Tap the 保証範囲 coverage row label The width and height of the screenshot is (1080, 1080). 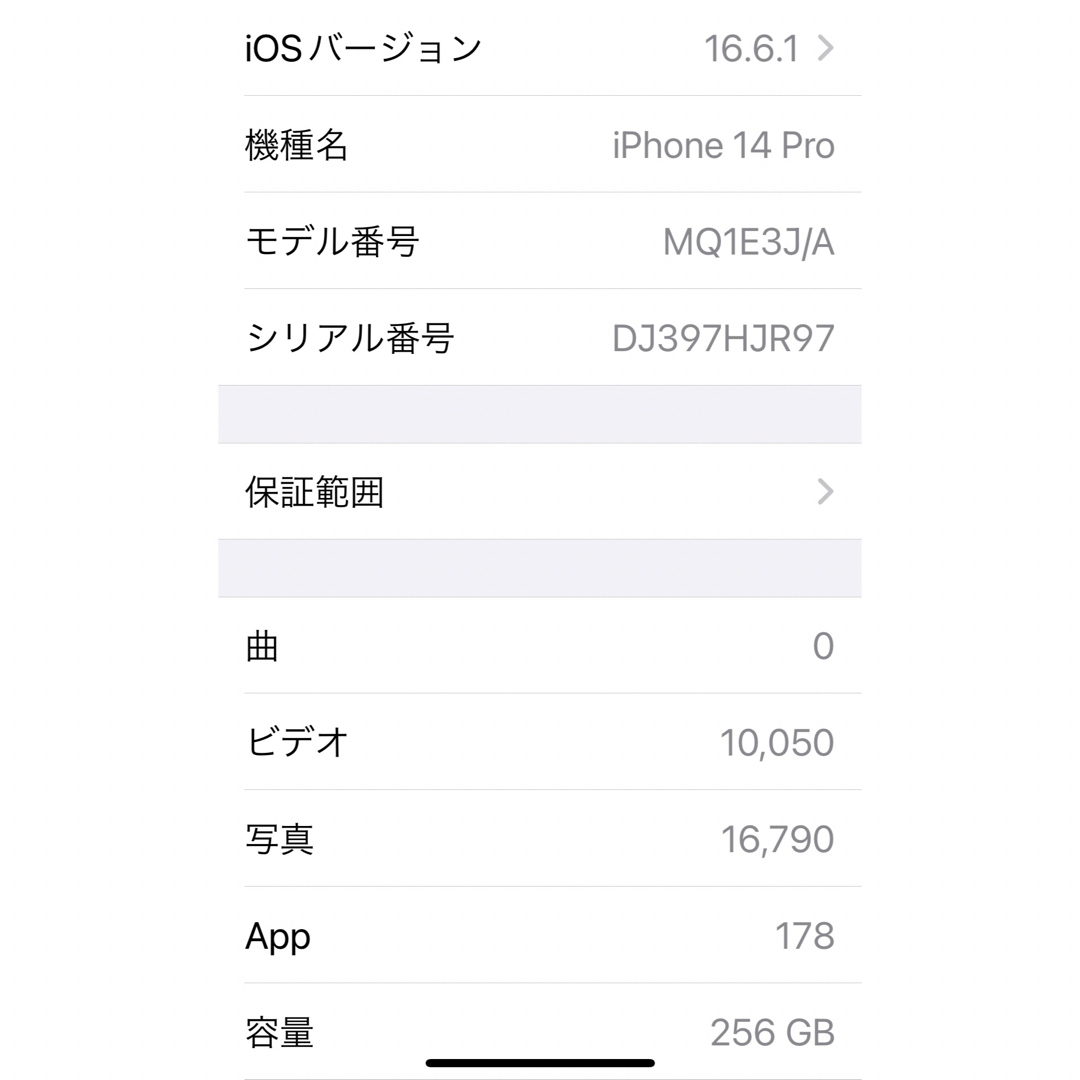click(314, 492)
